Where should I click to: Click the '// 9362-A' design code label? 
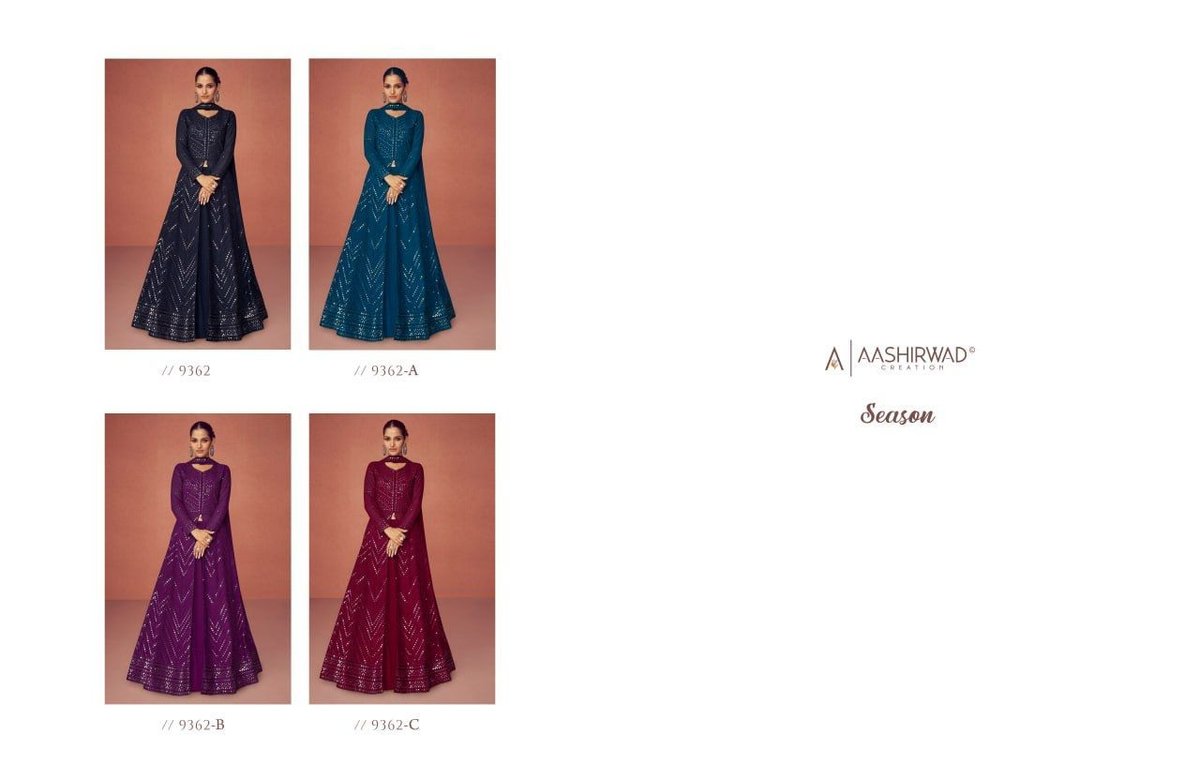click(x=386, y=370)
